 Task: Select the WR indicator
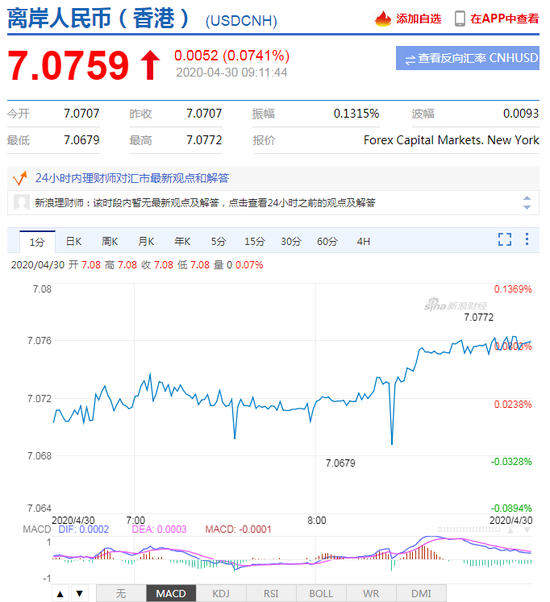point(371,594)
